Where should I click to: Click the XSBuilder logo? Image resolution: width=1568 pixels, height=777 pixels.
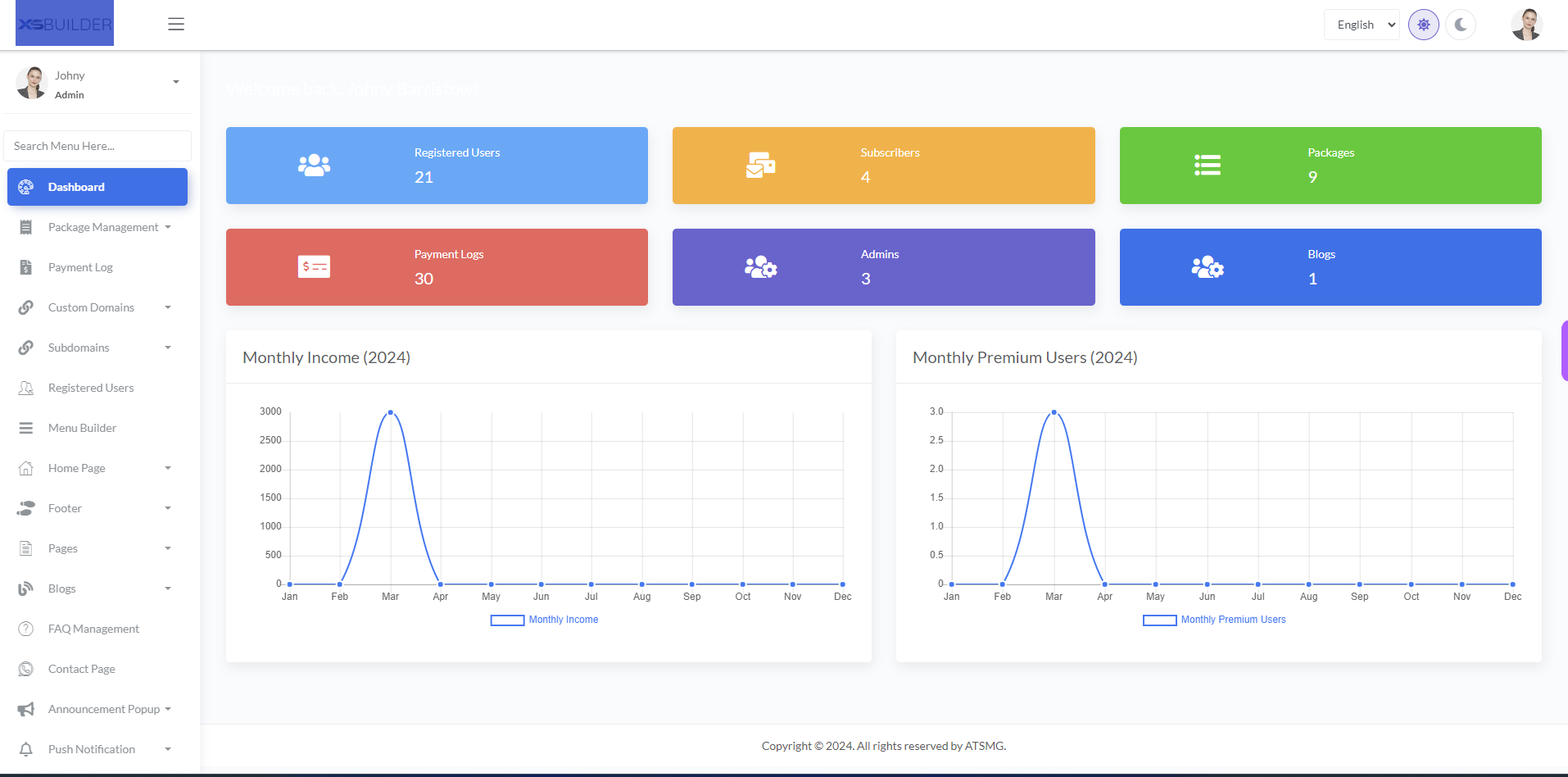[65, 24]
